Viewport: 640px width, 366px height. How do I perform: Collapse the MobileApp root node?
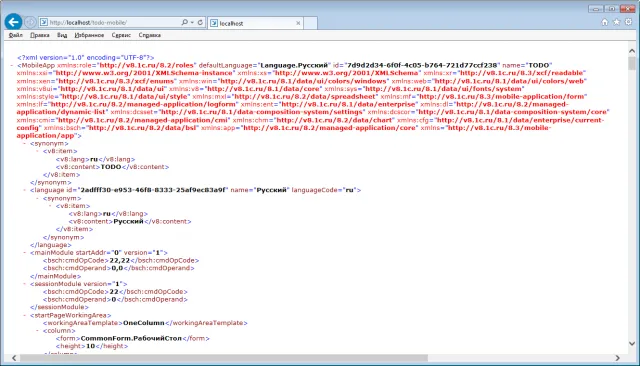coord(11,65)
